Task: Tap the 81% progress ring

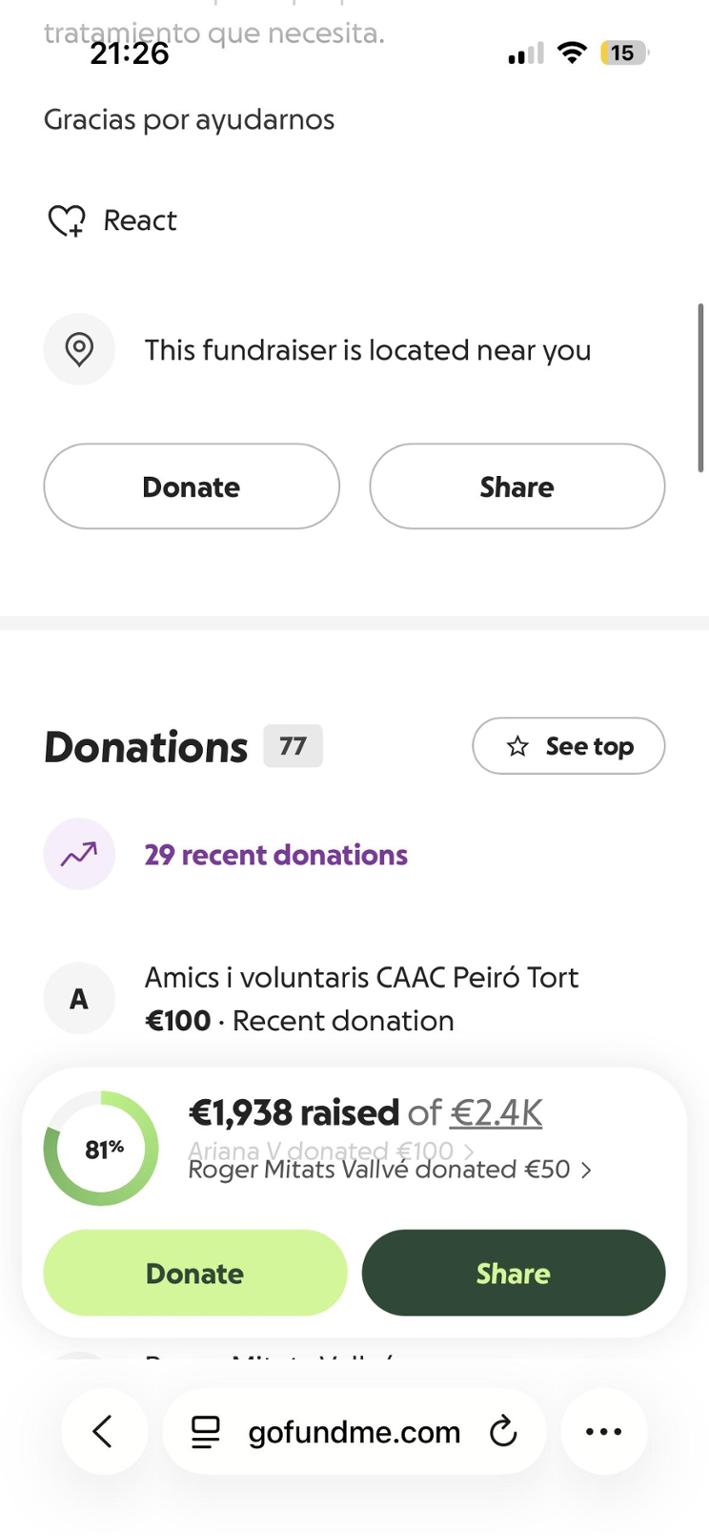Action: [x=101, y=1149]
